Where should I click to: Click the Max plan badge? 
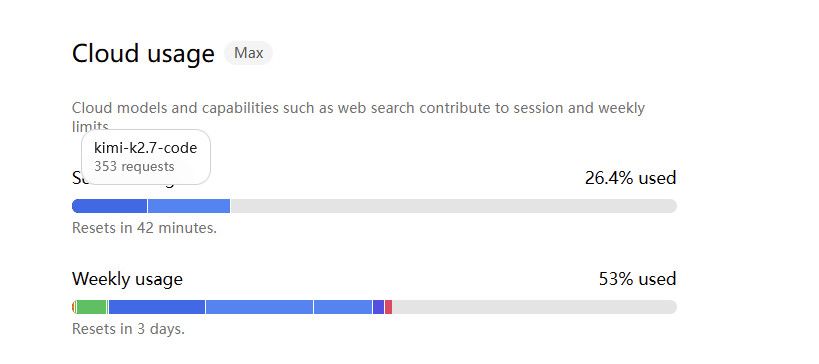[249, 53]
